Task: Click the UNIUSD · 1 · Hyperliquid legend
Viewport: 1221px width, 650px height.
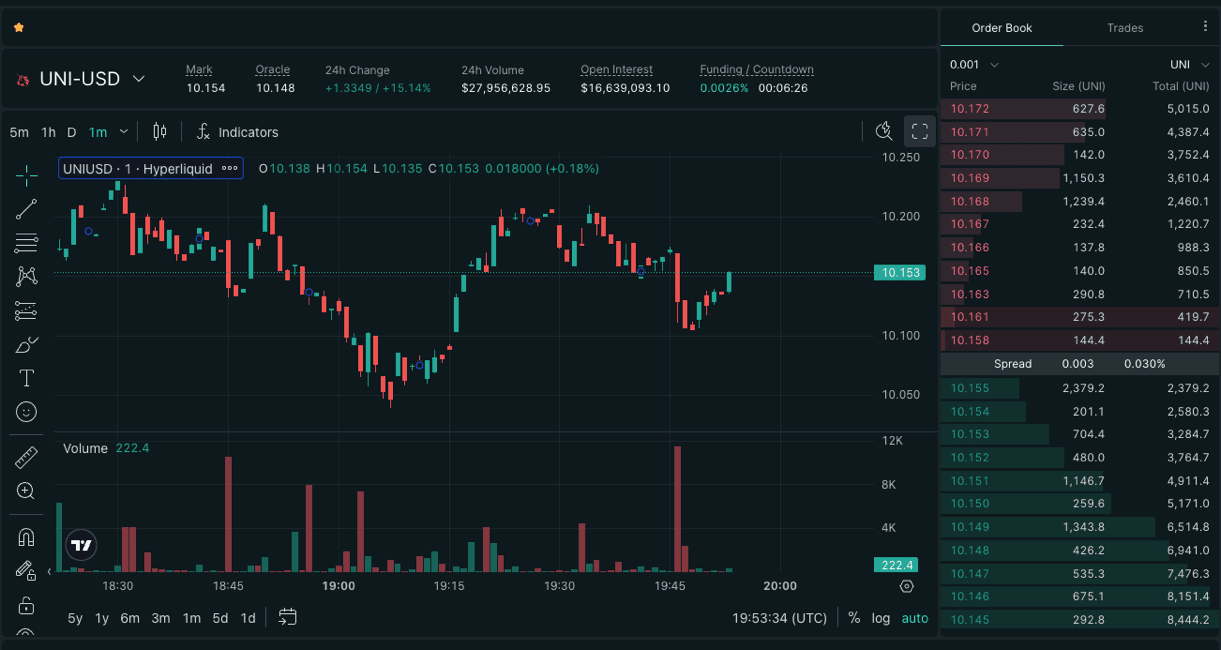Action: 138,169
